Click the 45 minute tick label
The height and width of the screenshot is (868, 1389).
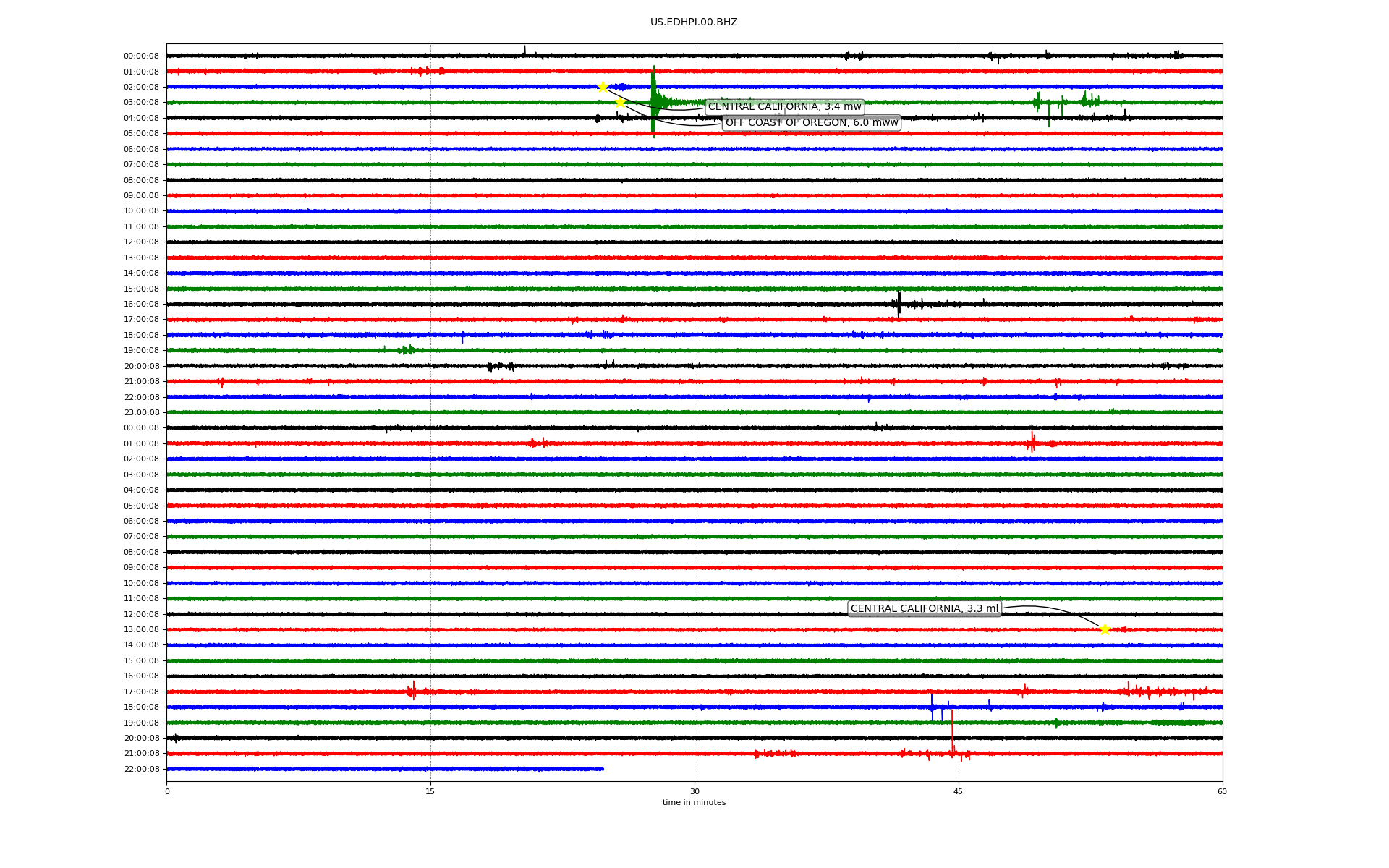pyautogui.click(x=959, y=791)
